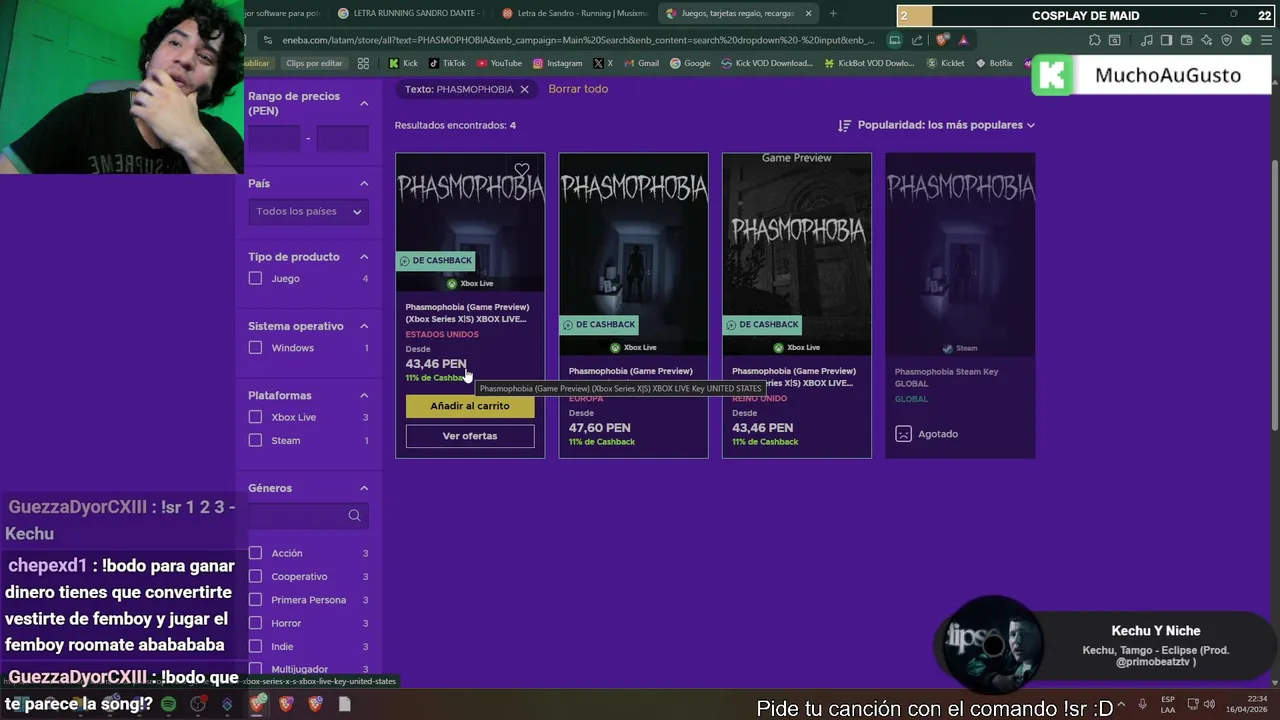Add first Phasmophobia card to wishlist heart
The width and height of the screenshot is (1280, 720).
[x=521, y=170]
